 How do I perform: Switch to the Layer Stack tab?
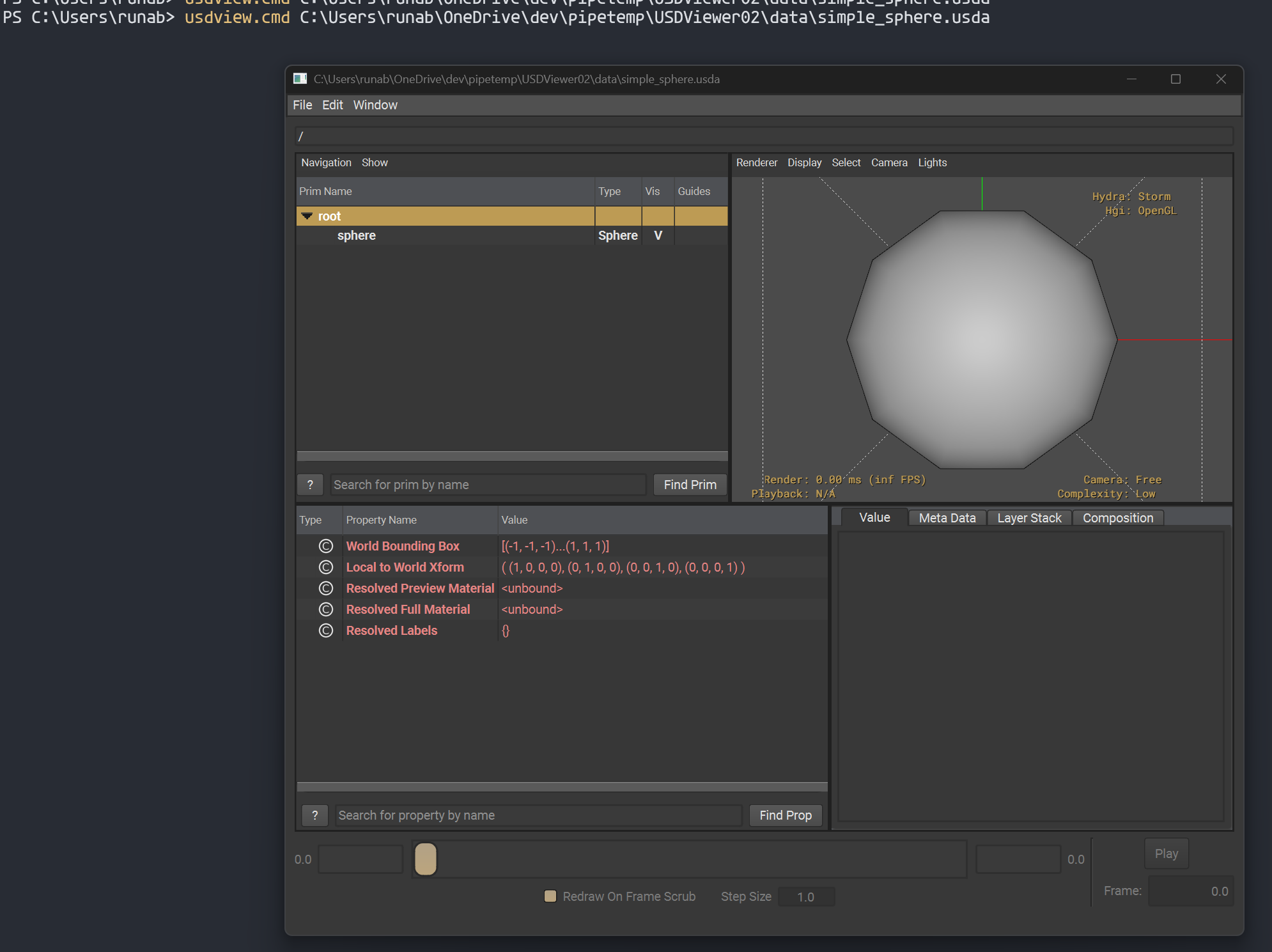(x=1029, y=518)
